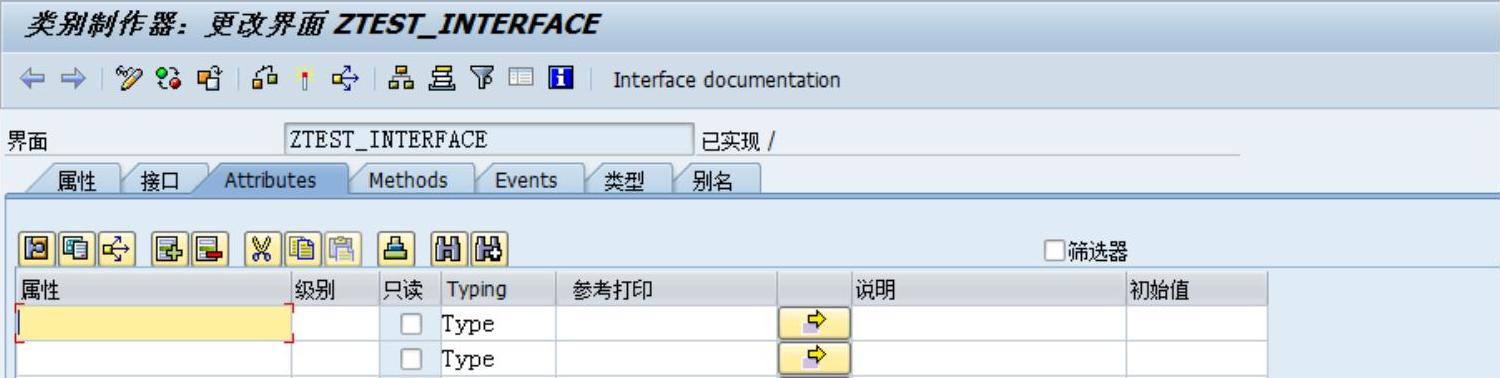Open the Methods tab
The height and width of the screenshot is (378, 1500).
coord(408,180)
